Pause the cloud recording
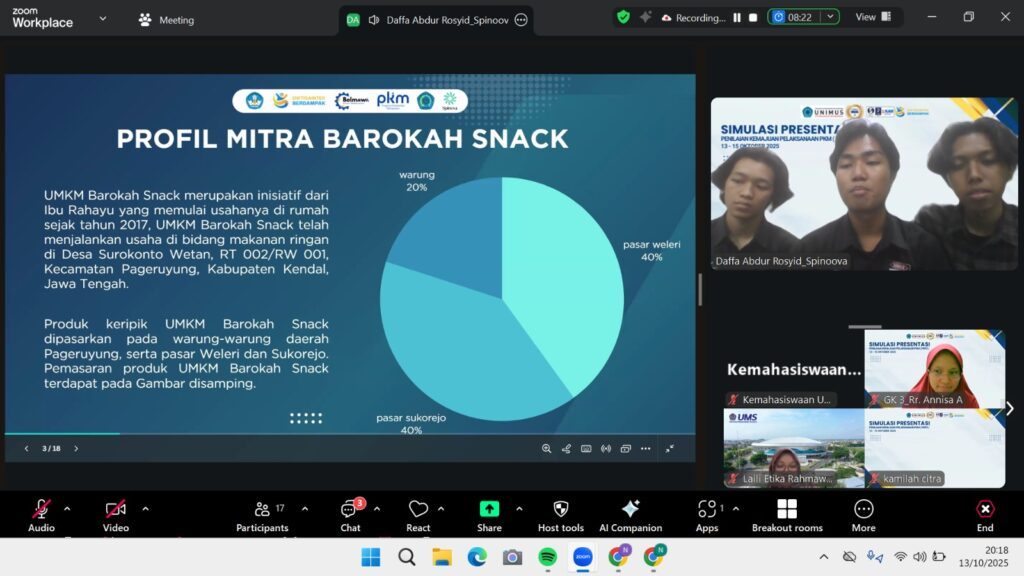Viewport: 1024px width, 576px height. (x=737, y=18)
